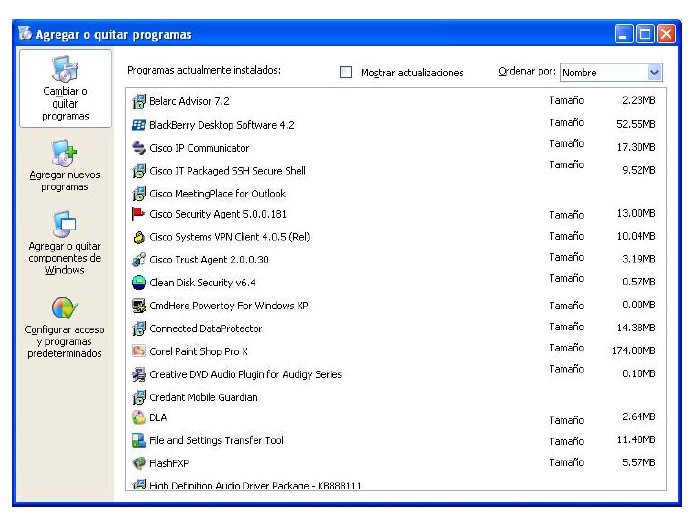Minimize the Agregar o quitar programas window
The image size is (693, 517).
623,34
